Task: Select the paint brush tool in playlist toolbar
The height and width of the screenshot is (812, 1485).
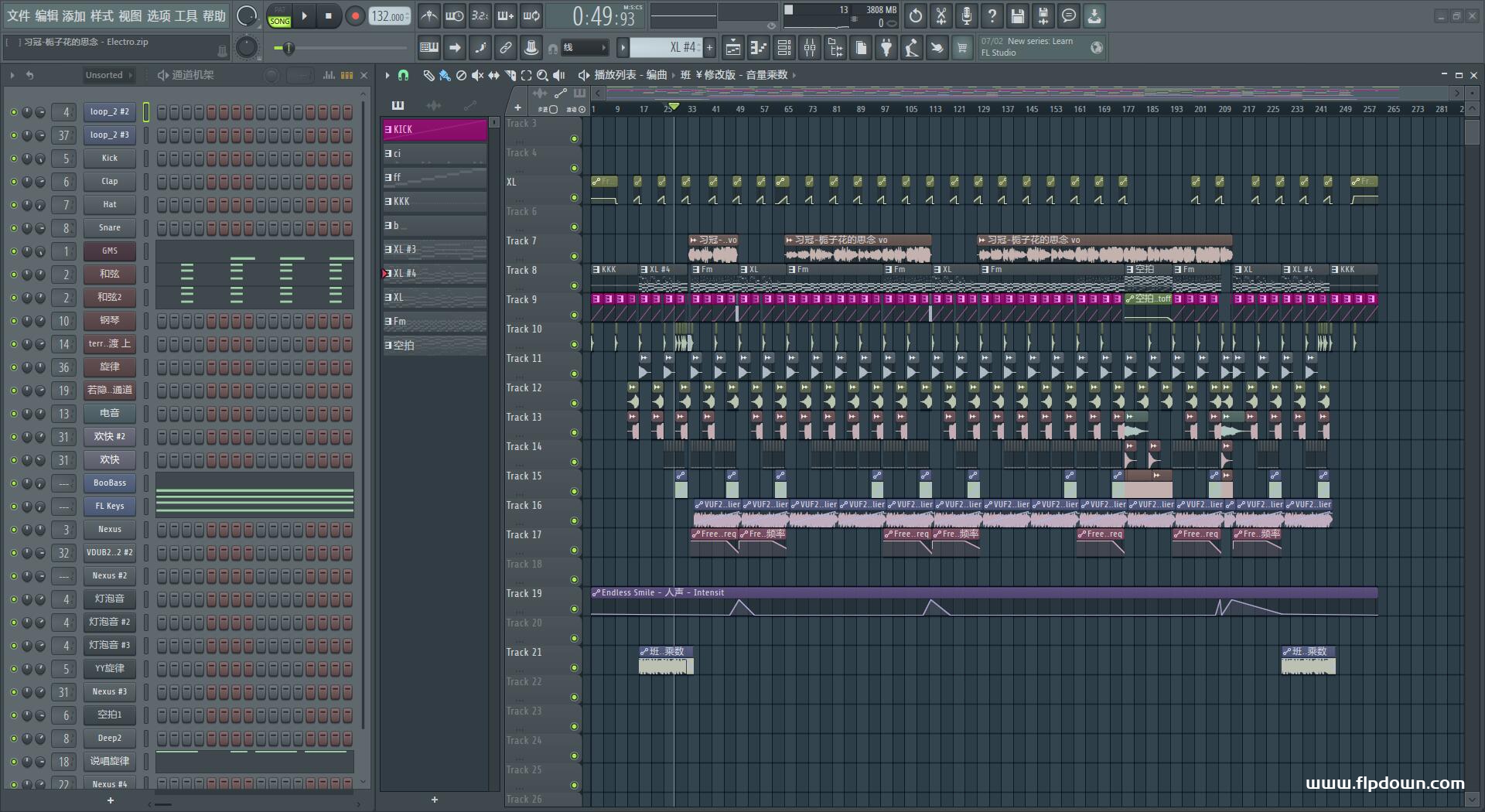Action: pos(445,75)
